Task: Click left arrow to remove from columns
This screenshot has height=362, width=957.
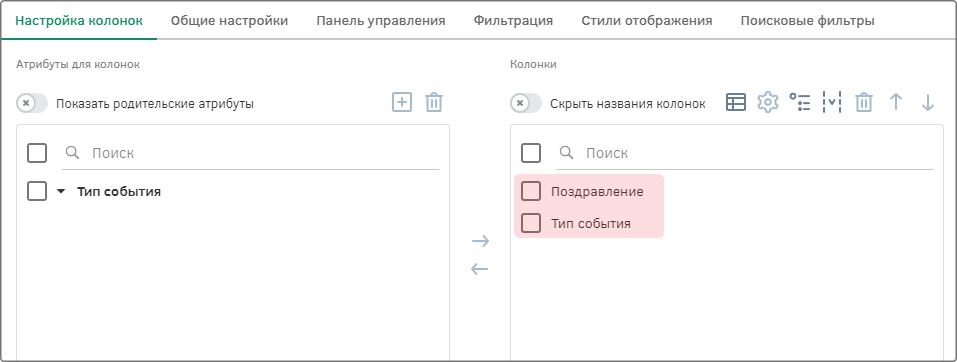Action: (x=480, y=269)
